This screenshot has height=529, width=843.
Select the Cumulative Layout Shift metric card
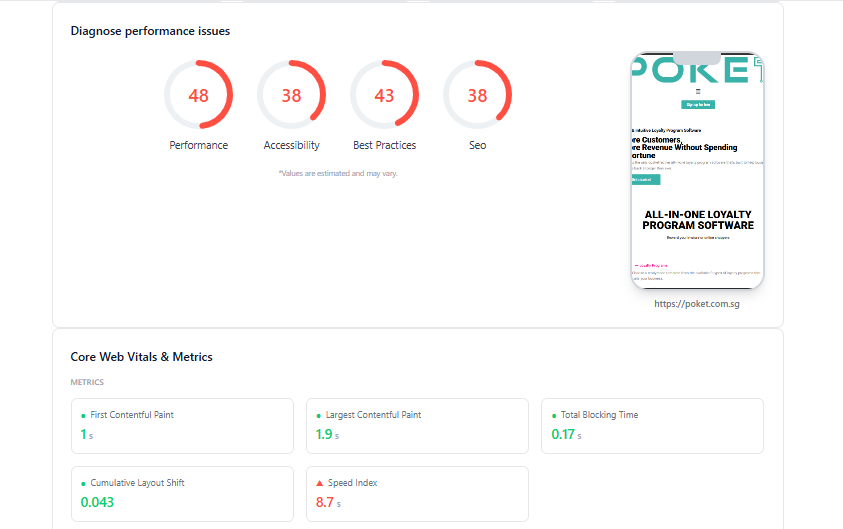point(182,494)
